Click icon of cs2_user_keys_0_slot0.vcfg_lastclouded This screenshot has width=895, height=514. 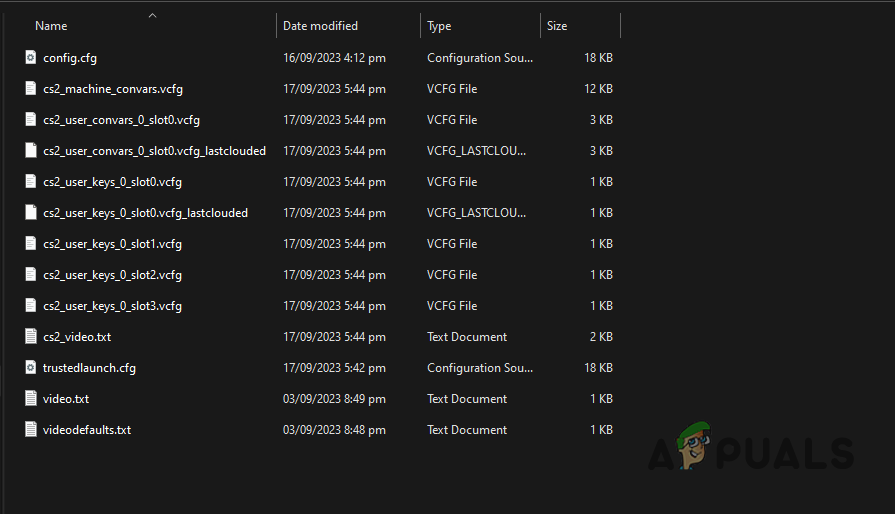coord(31,212)
